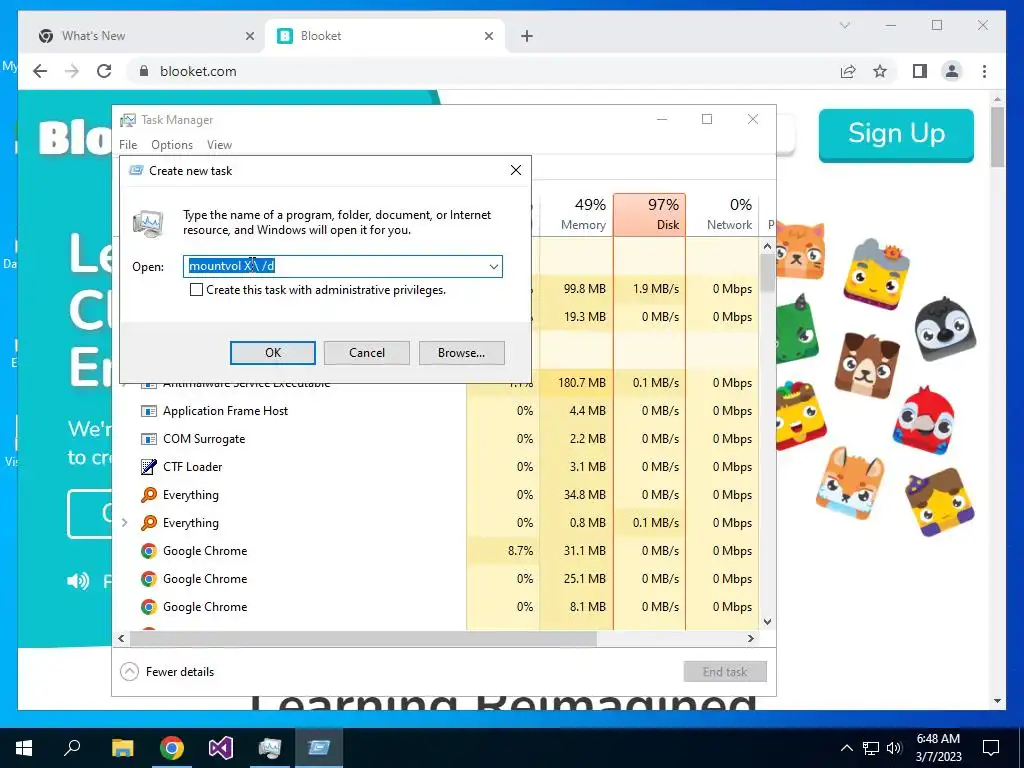Open Task Manager File menu
The height and width of the screenshot is (768, 1024).
tap(128, 145)
